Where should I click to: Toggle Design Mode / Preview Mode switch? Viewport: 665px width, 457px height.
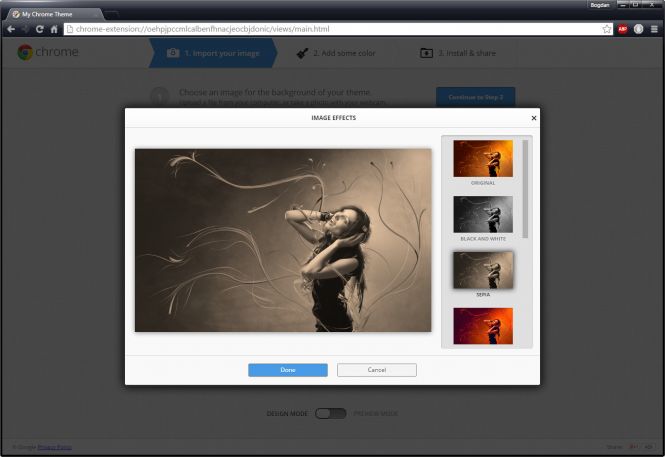(x=330, y=413)
